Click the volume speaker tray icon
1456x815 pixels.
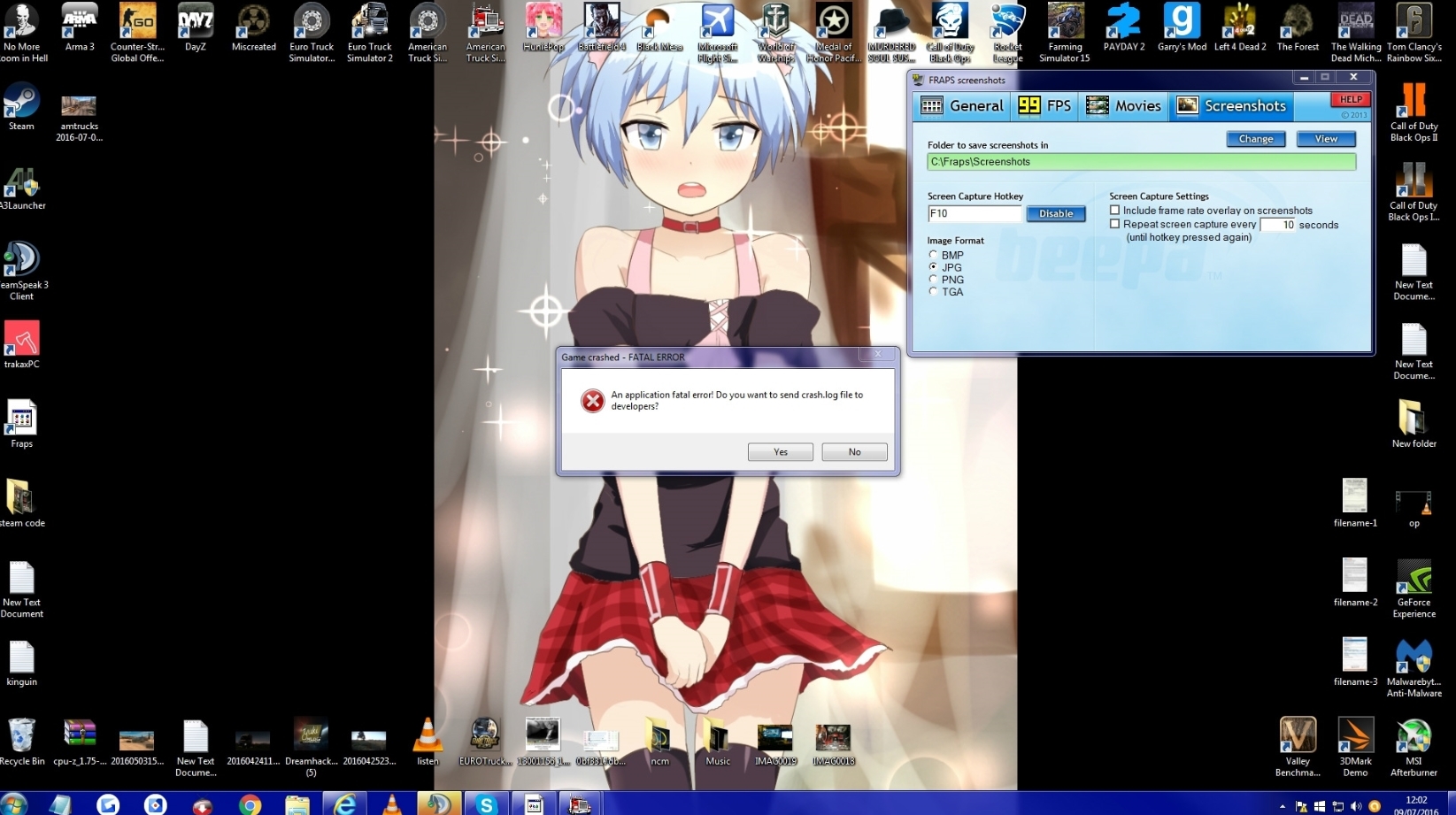[x=1356, y=807]
